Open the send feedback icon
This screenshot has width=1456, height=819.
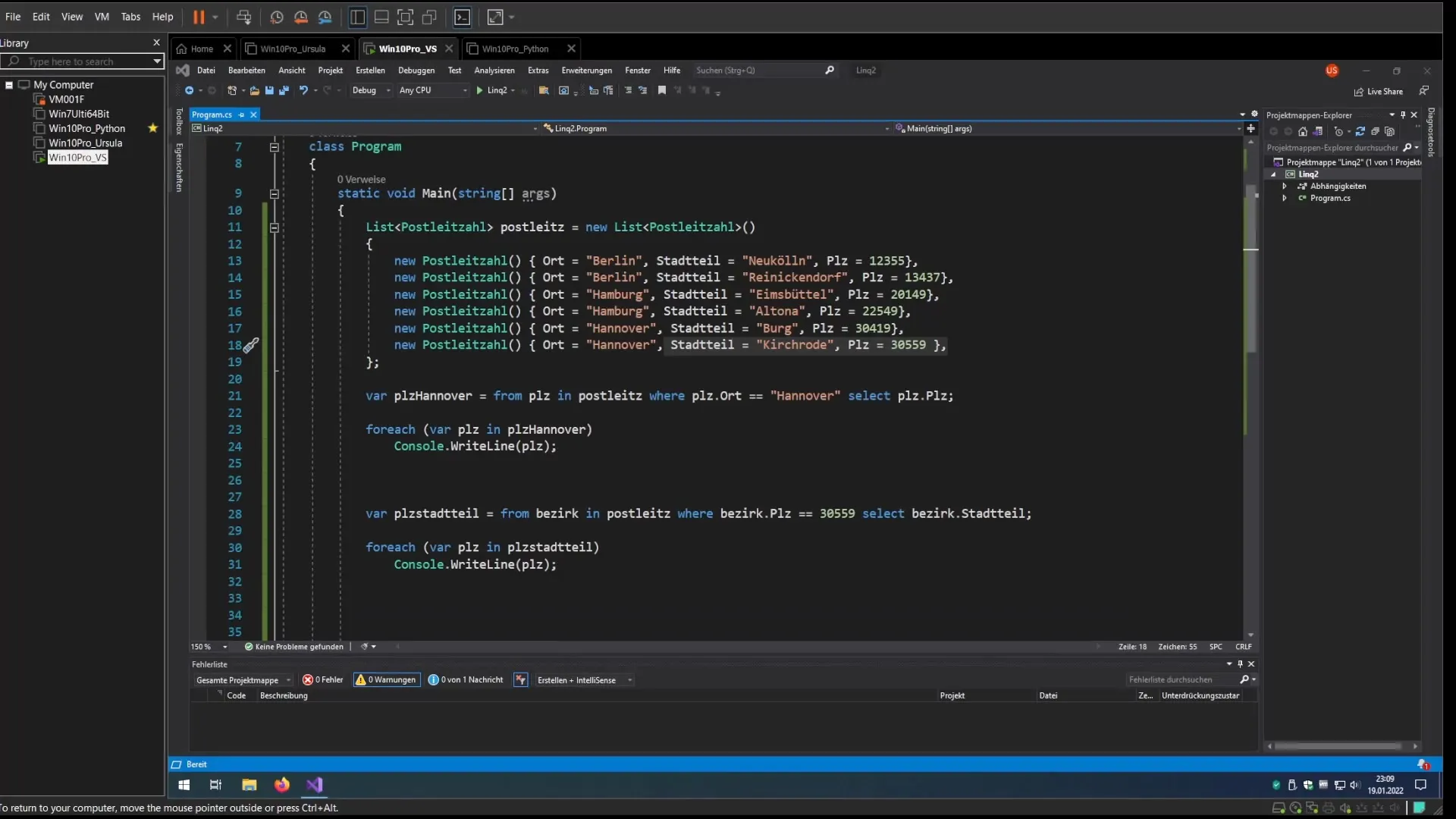(1424, 91)
